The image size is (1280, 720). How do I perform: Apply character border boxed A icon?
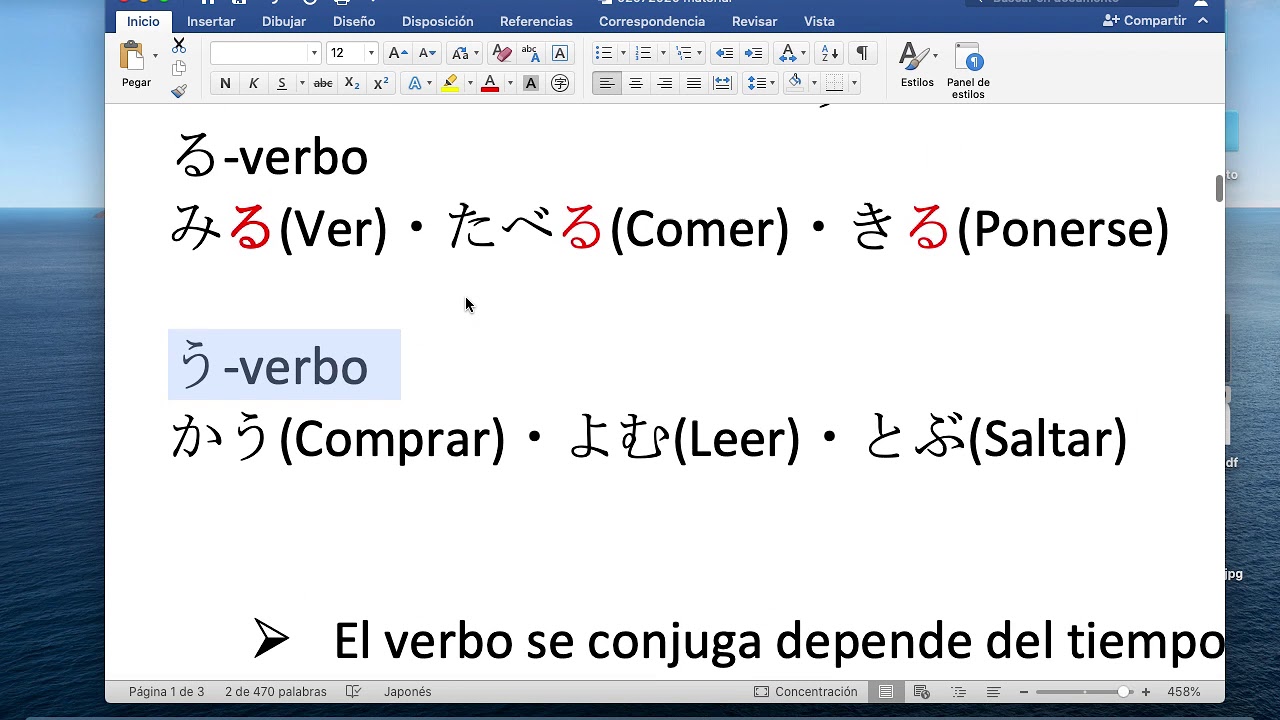pos(560,53)
